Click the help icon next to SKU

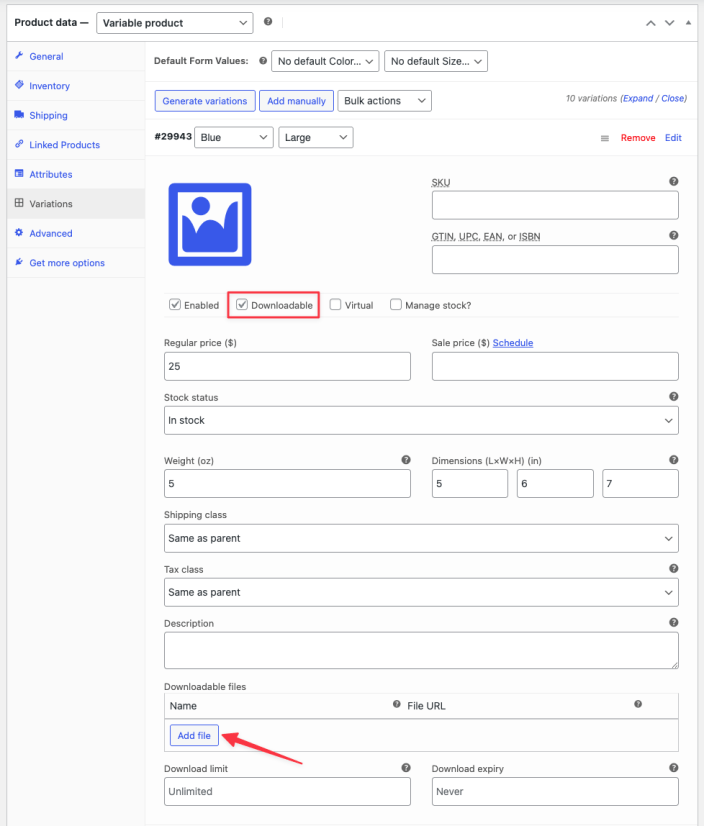673,182
